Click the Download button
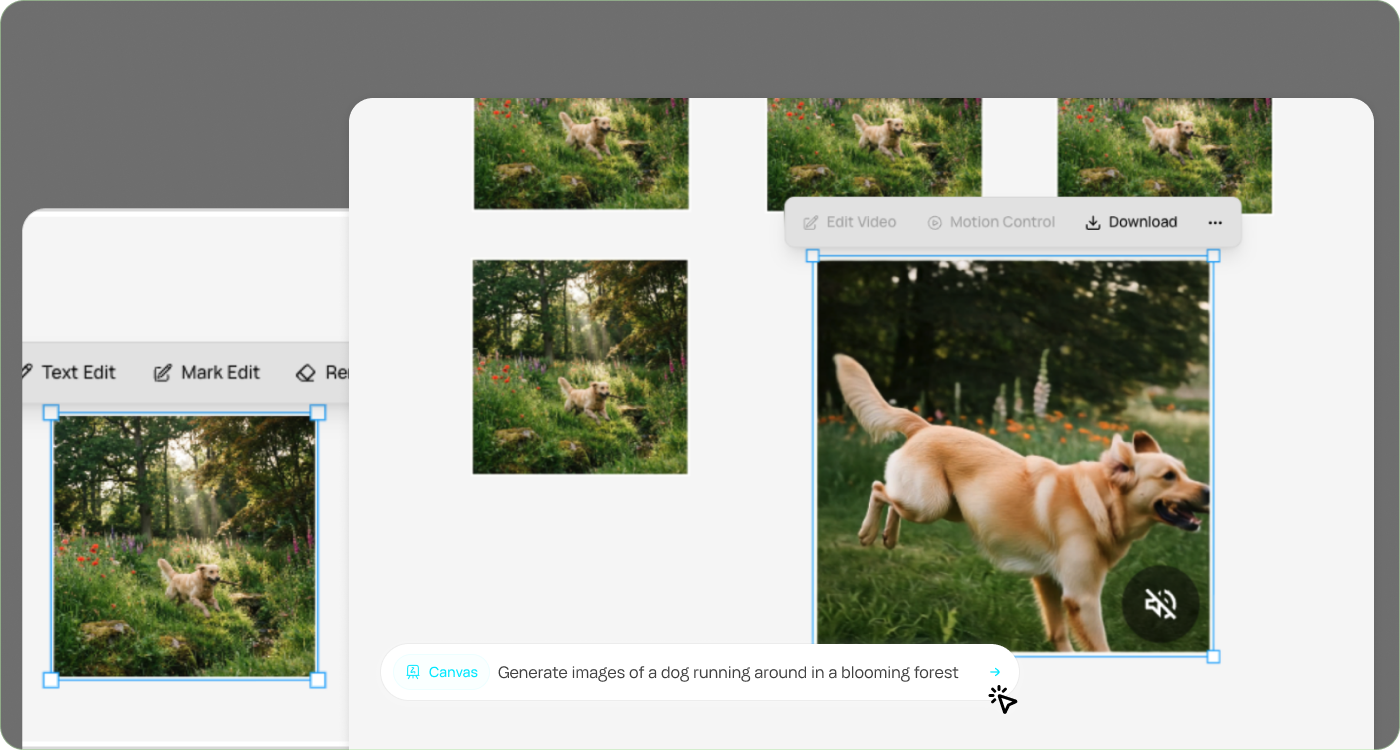The height and width of the screenshot is (750, 1400). (1131, 221)
